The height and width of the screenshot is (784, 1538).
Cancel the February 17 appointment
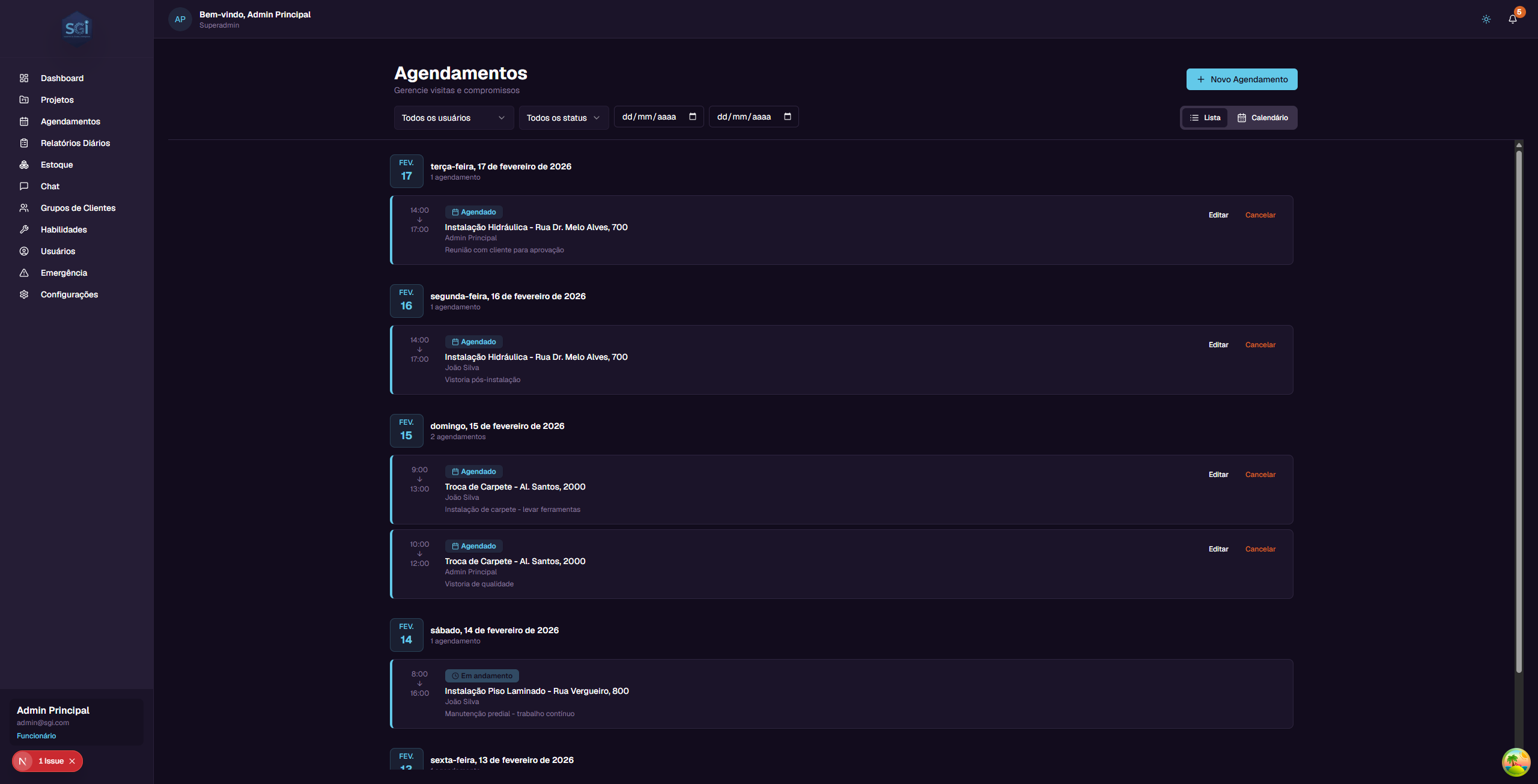pos(1260,215)
